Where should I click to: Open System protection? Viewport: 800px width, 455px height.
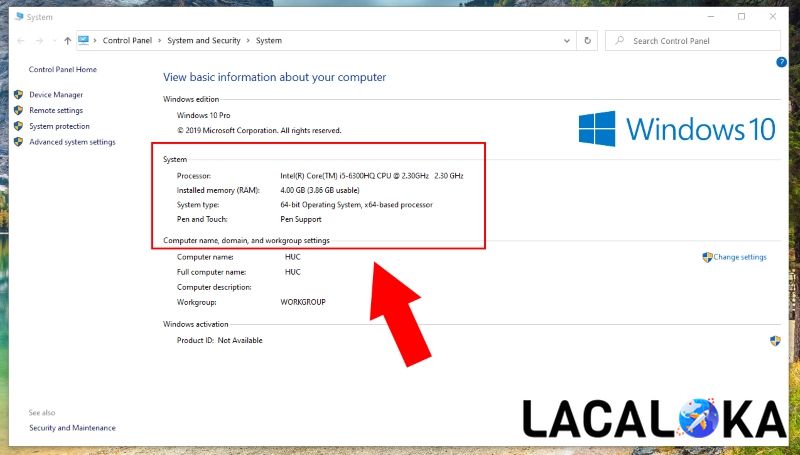[x=59, y=126]
